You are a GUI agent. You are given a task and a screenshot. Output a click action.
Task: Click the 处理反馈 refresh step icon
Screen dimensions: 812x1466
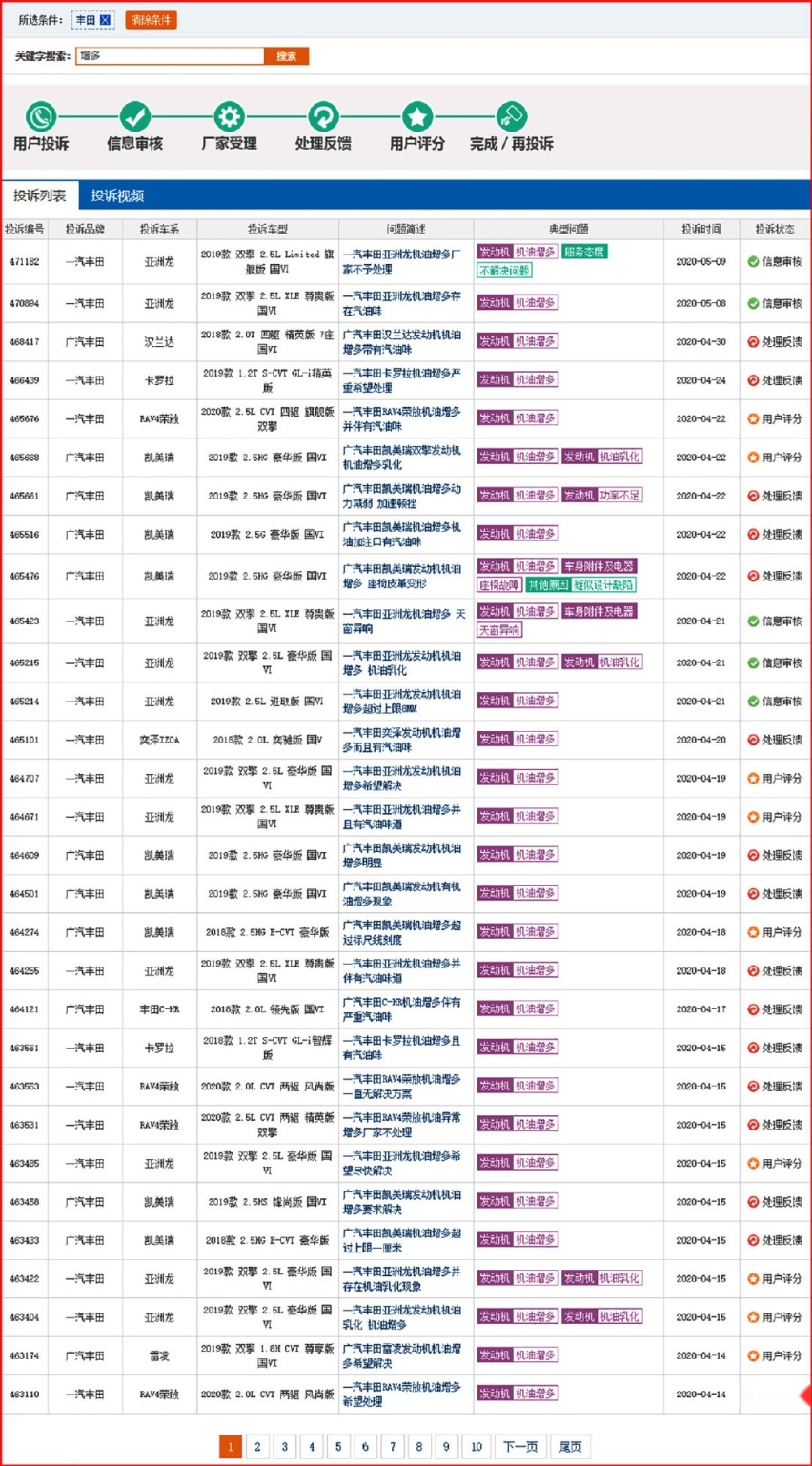(x=323, y=116)
